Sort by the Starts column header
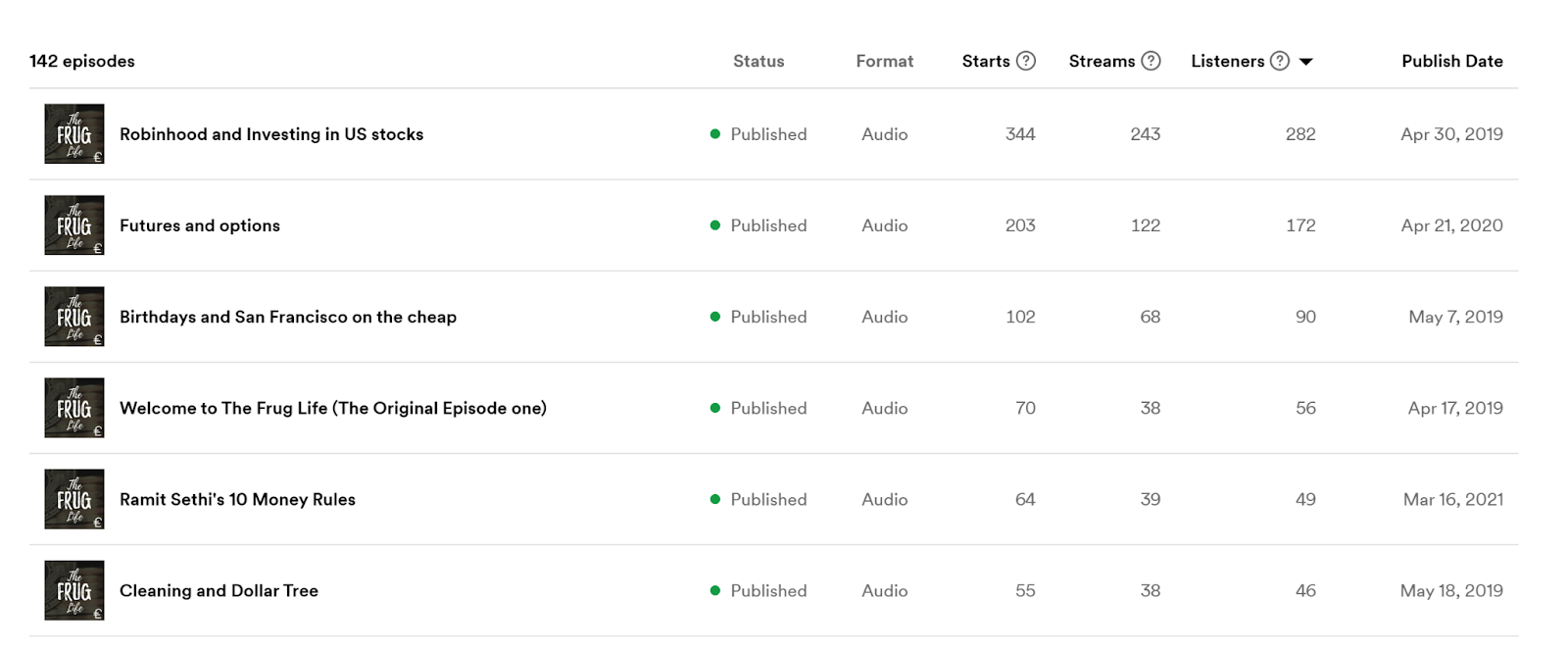 986,61
